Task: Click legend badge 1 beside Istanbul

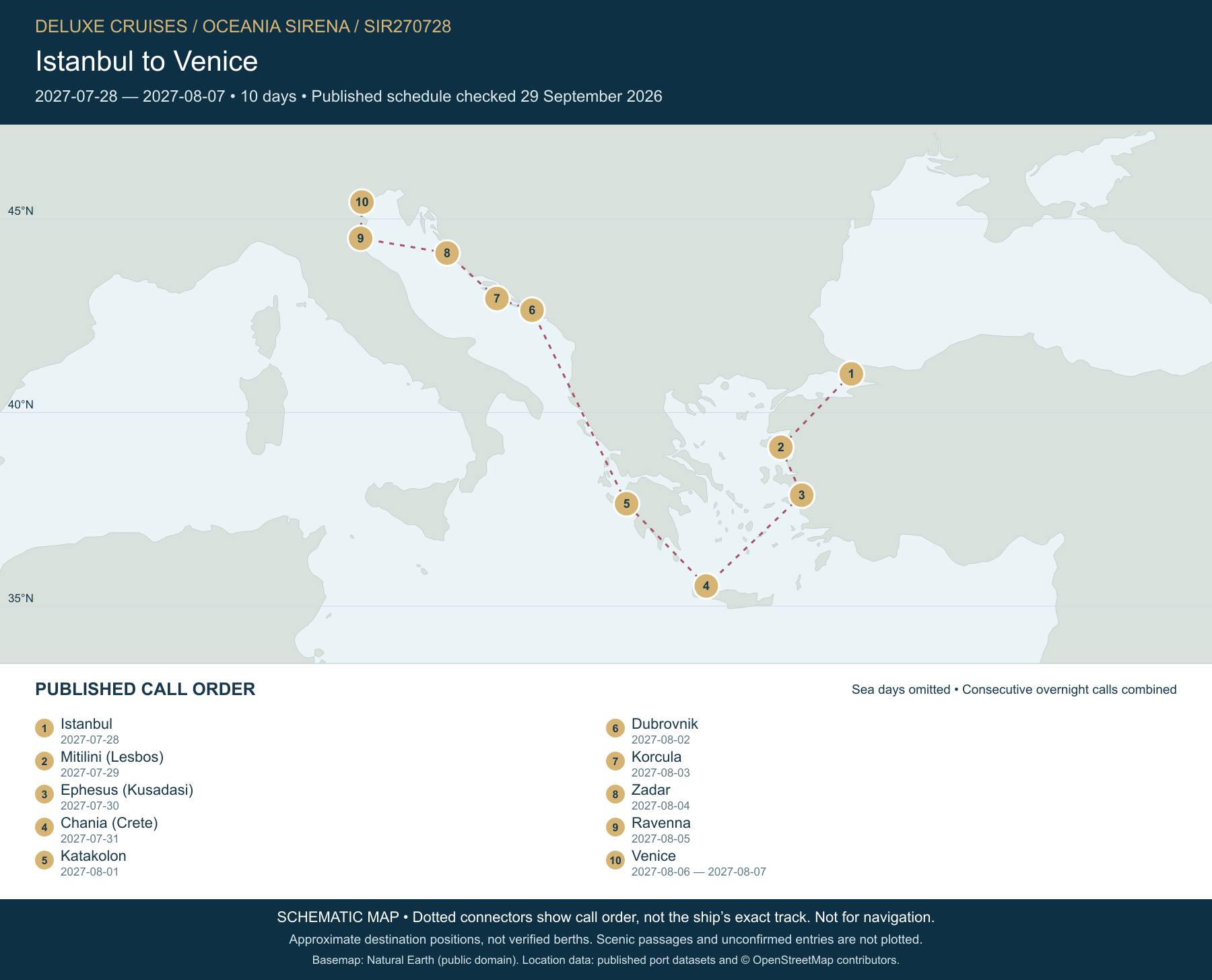Action: point(44,728)
